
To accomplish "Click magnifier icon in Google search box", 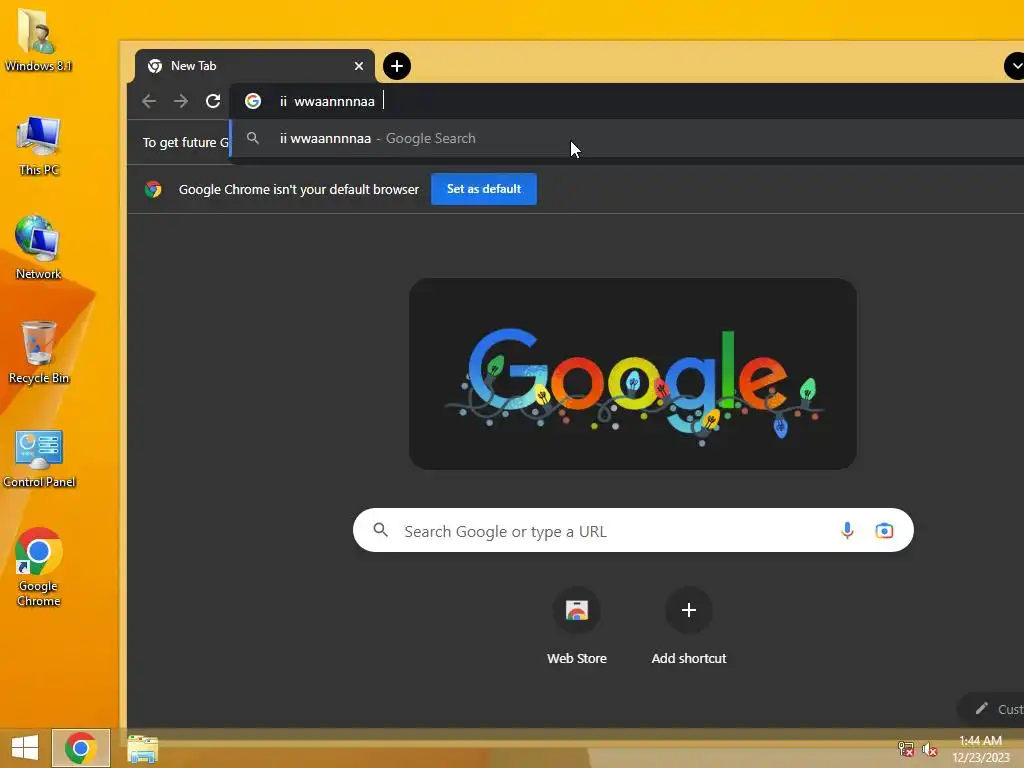I will 381,530.
